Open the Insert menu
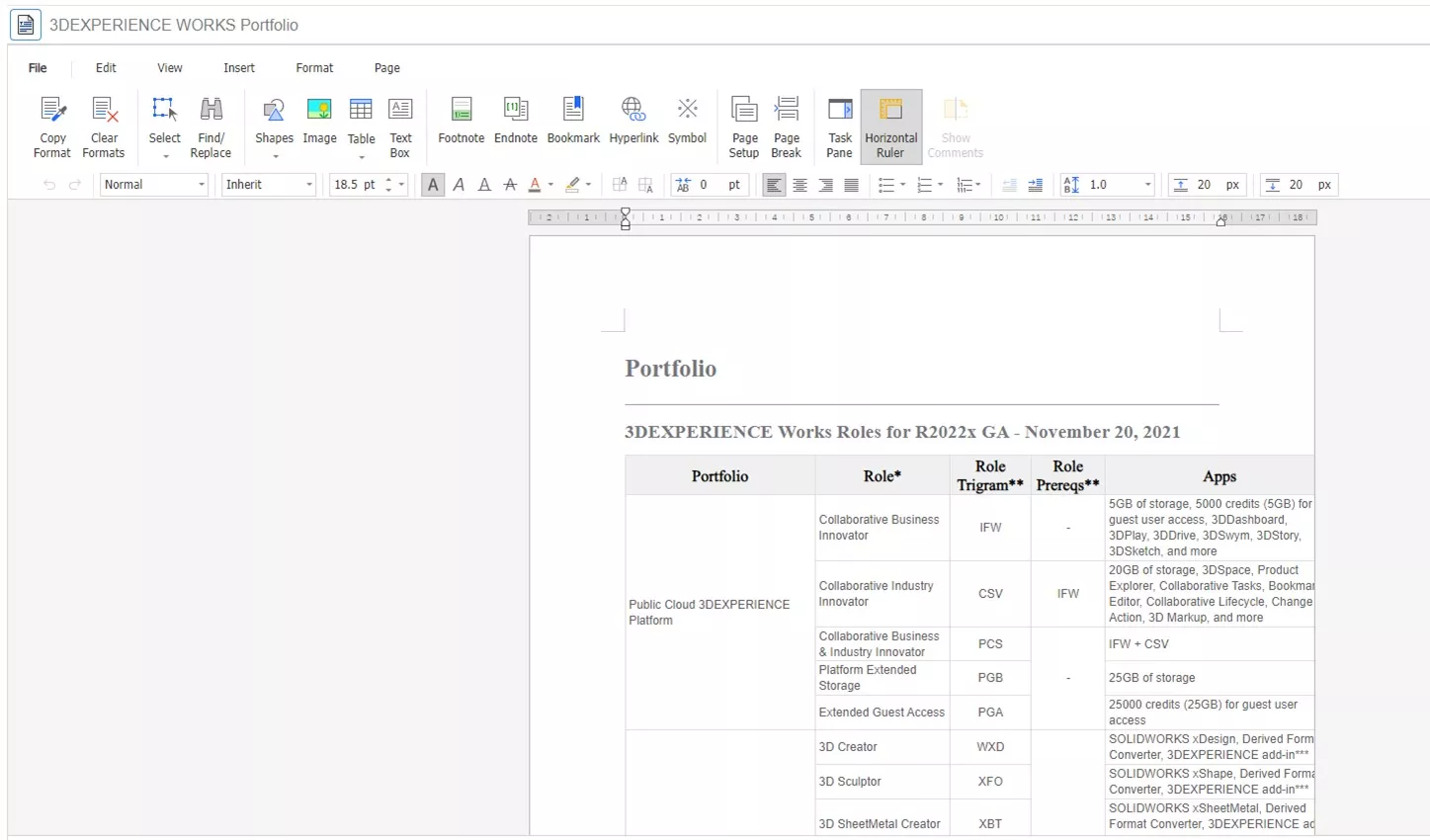Screen dimensions: 1430x840 point(239,68)
